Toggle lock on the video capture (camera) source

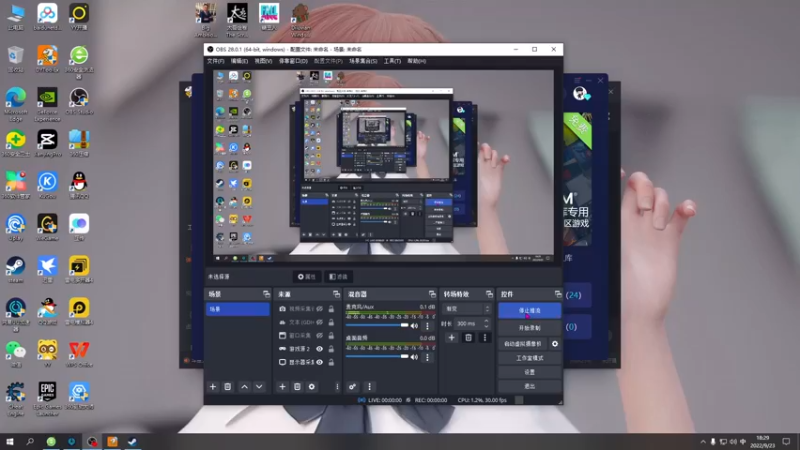coord(331,309)
